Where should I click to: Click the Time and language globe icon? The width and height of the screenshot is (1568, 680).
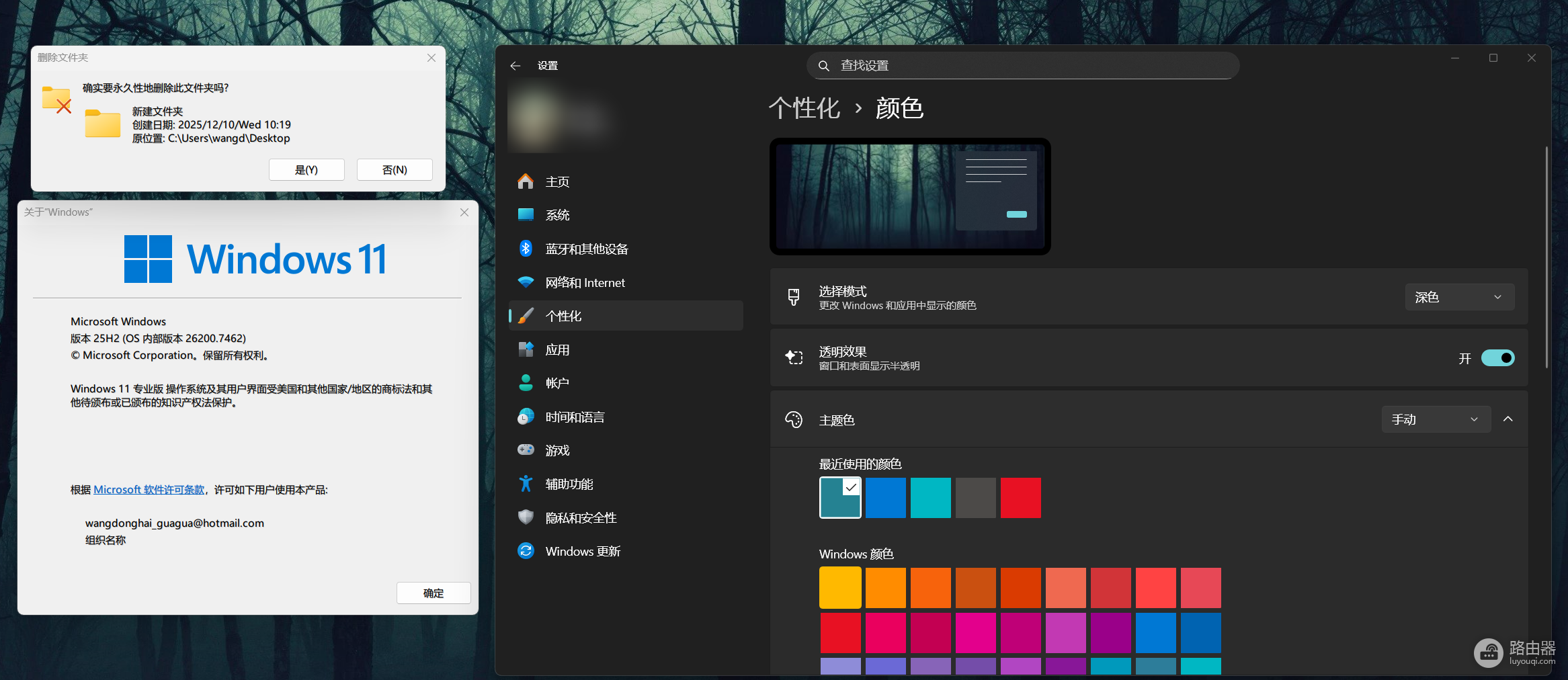tap(526, 417)
